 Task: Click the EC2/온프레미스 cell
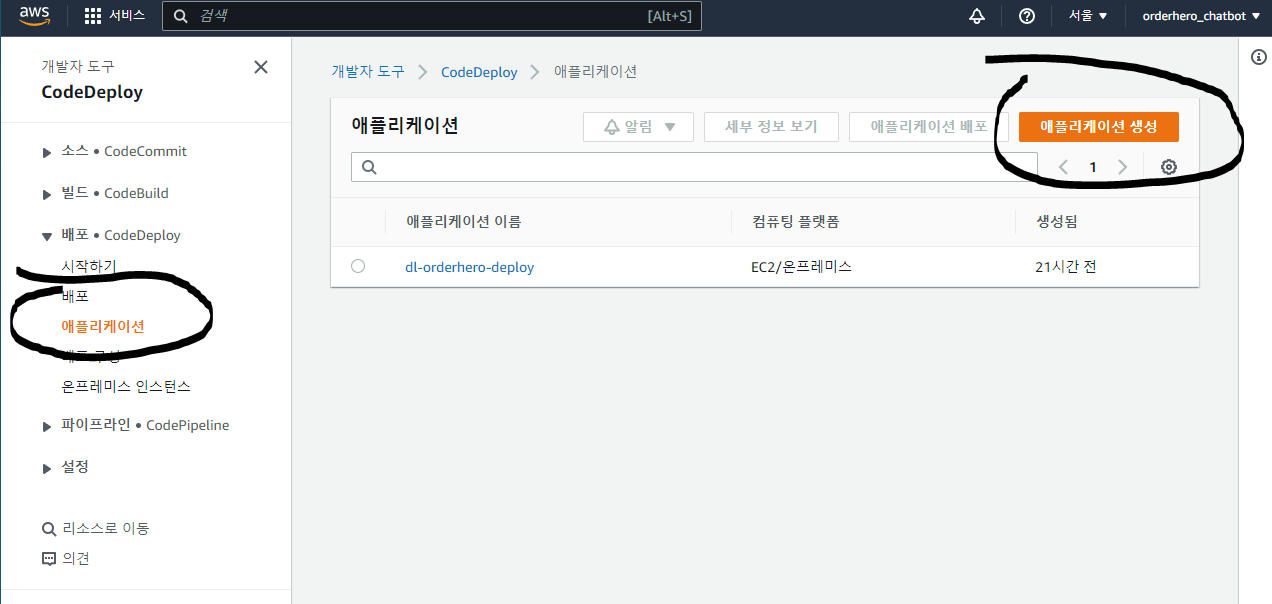point(802,267)
